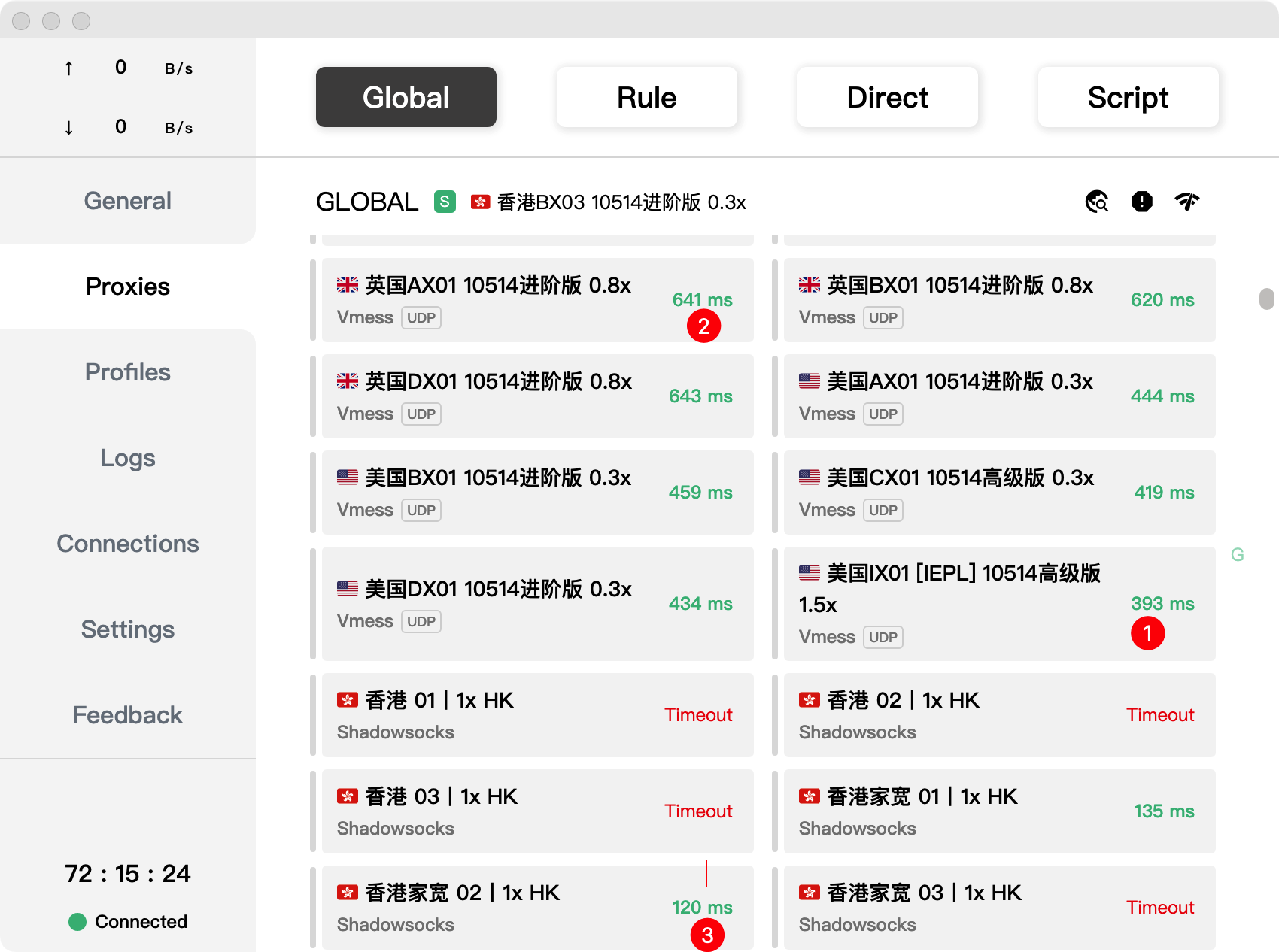The height and width of the screenshot is (952, 1279).
Task: Click the globe search icon in GLOBAL header
Action: coord(1097,202)
